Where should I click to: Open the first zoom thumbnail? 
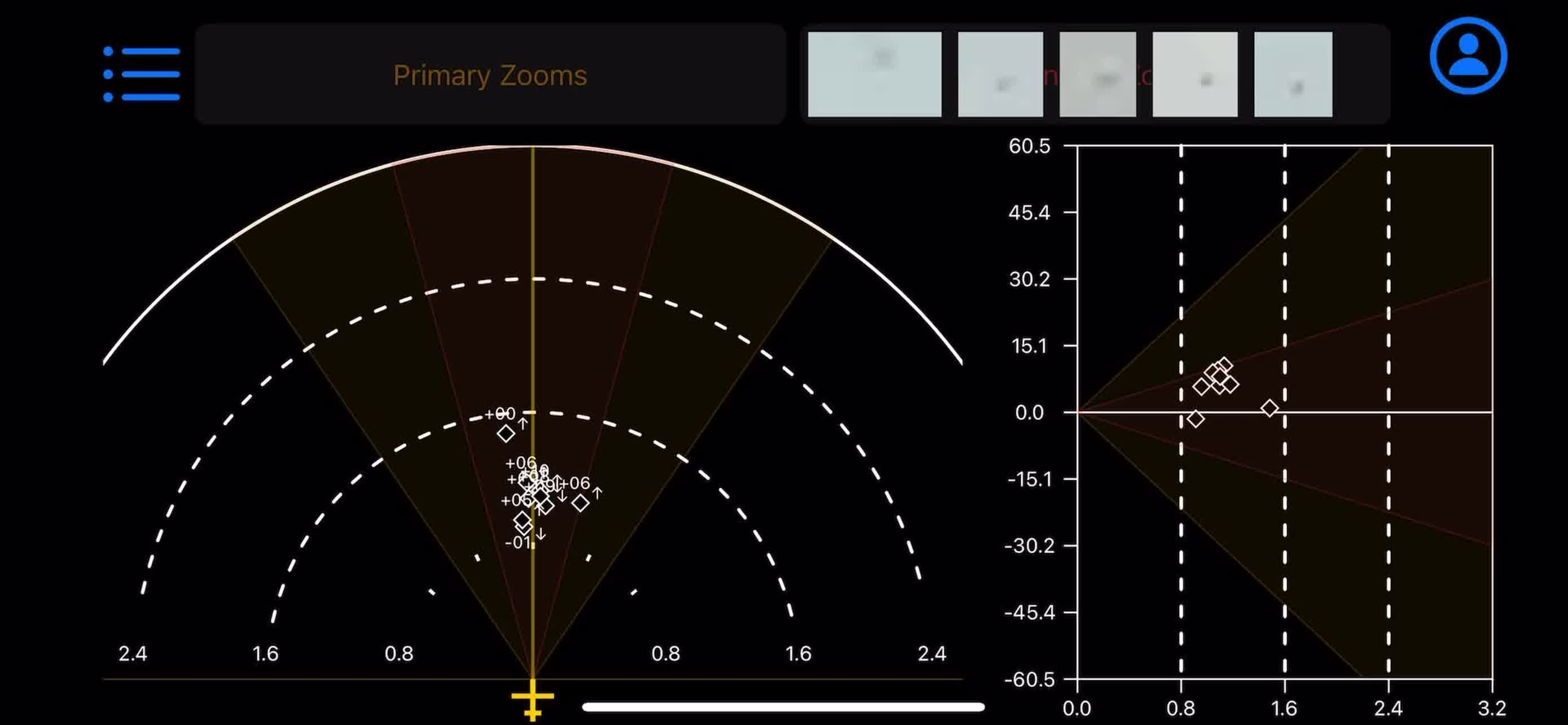point(874,75)
